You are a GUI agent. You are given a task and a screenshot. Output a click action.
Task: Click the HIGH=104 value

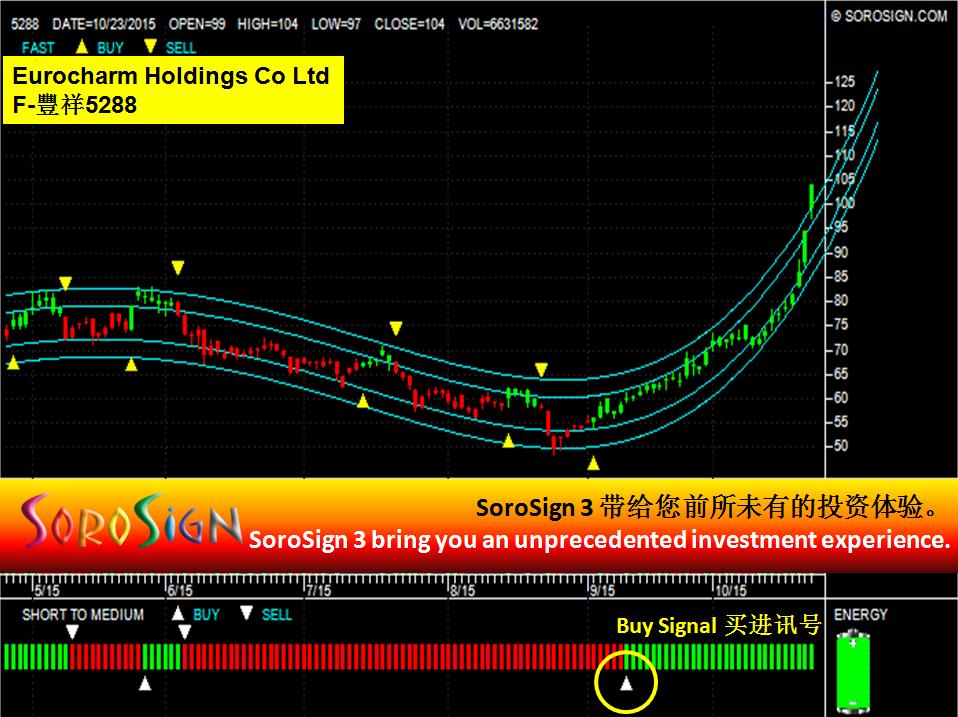[x=268, y=24]
